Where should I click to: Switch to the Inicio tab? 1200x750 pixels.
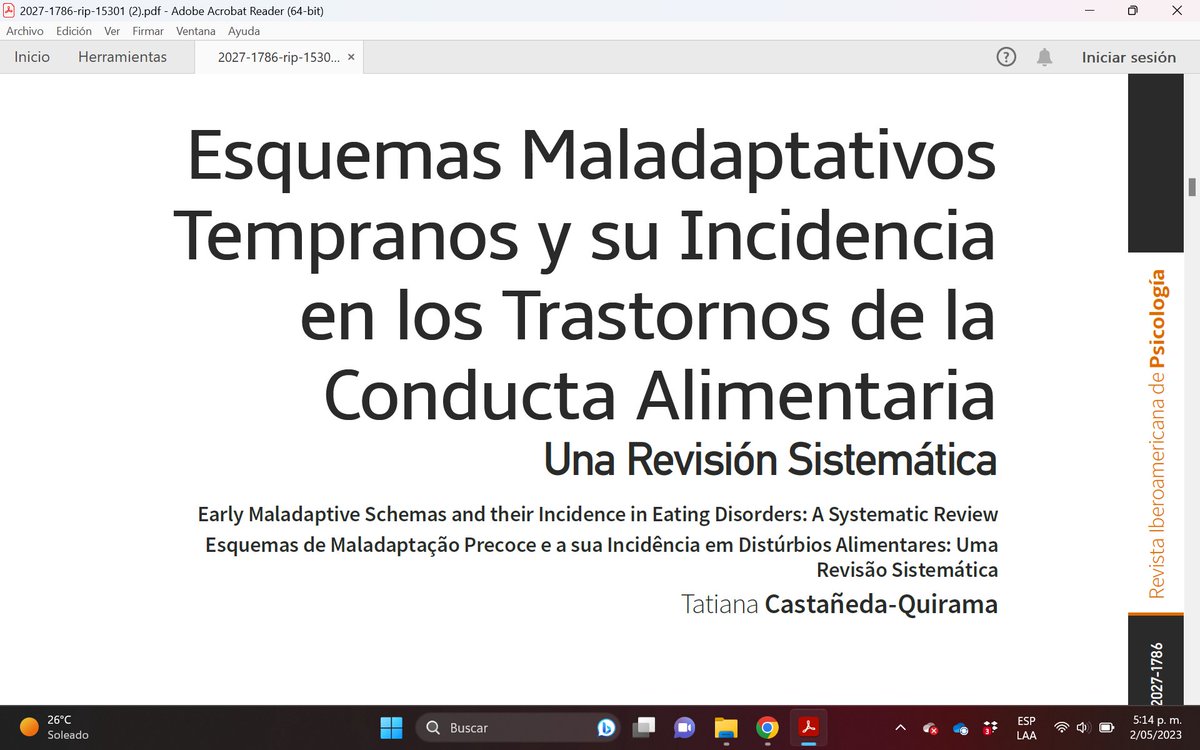32,57
